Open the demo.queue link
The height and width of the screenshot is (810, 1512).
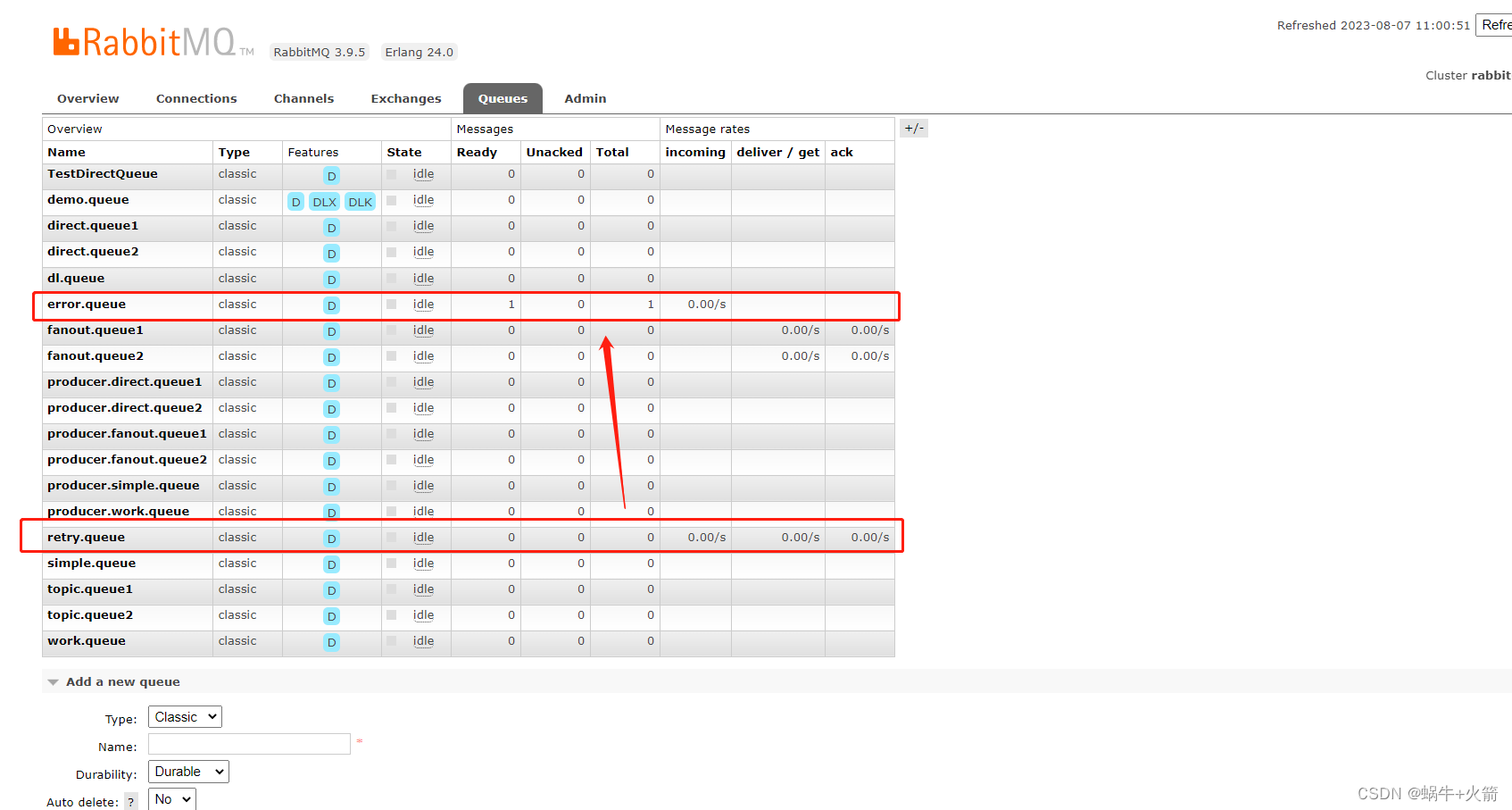(x=87, y=200)
